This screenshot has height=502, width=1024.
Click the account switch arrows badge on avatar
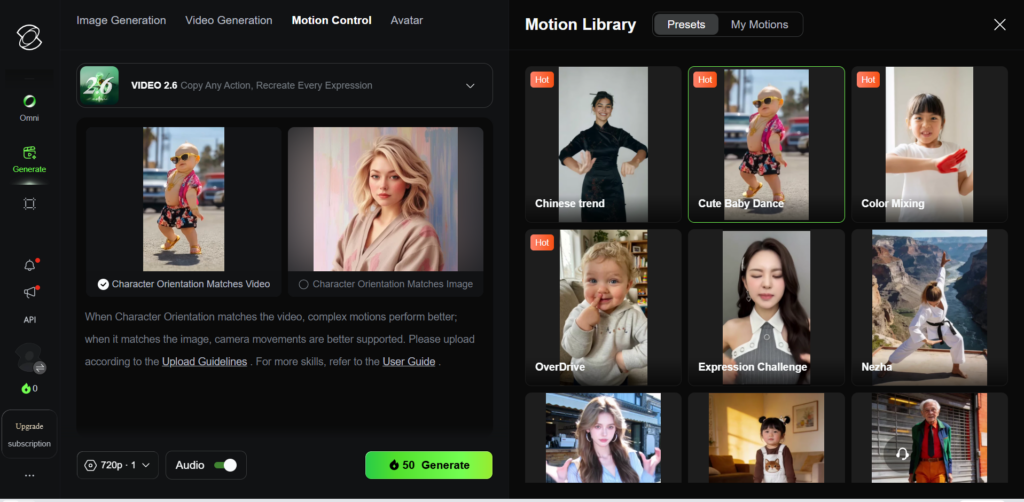(40, 368)
